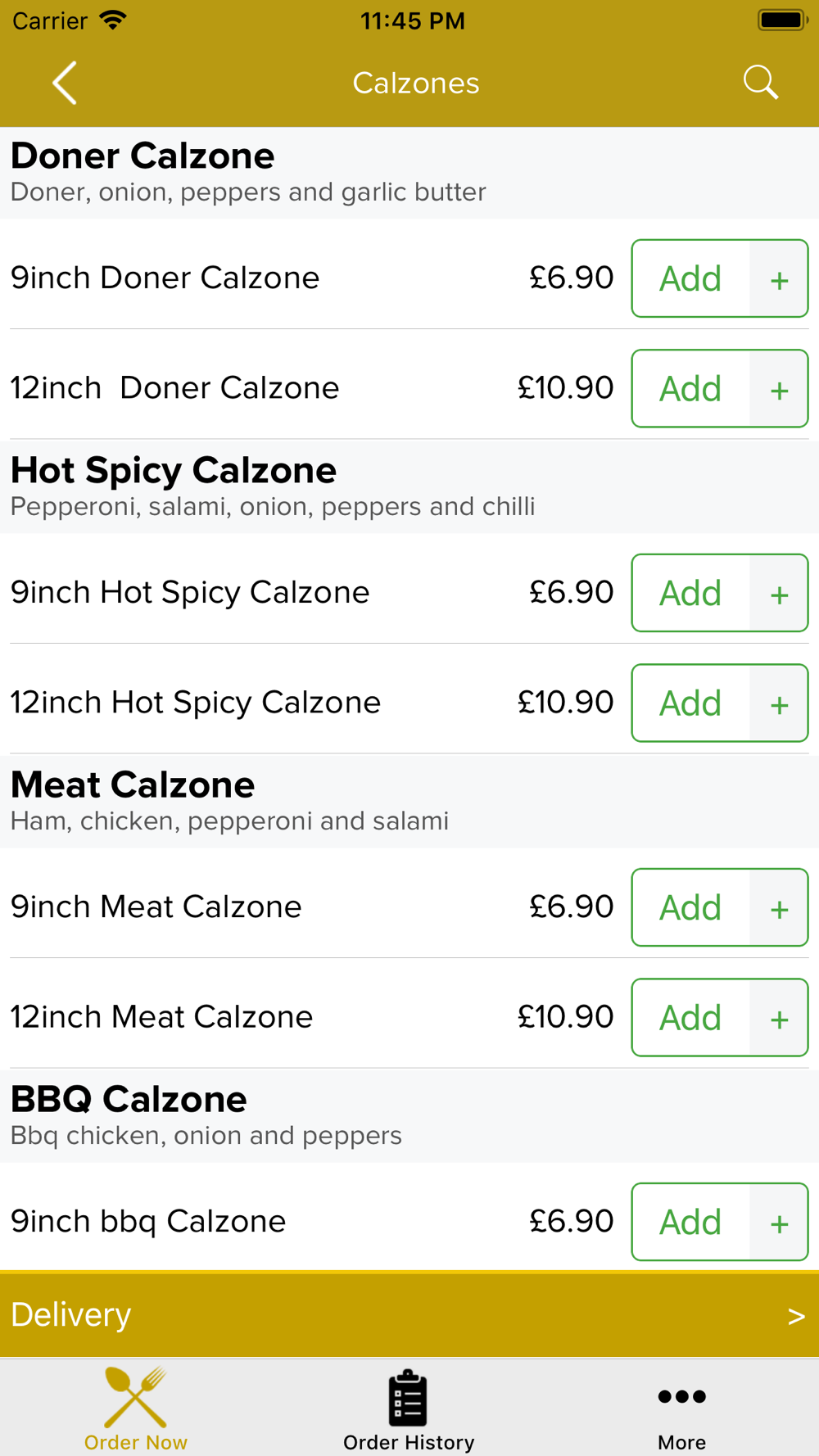Tap the Order Now fork and spoon icon
This screenshot has width=819, height=1456.
(136, 1396)
